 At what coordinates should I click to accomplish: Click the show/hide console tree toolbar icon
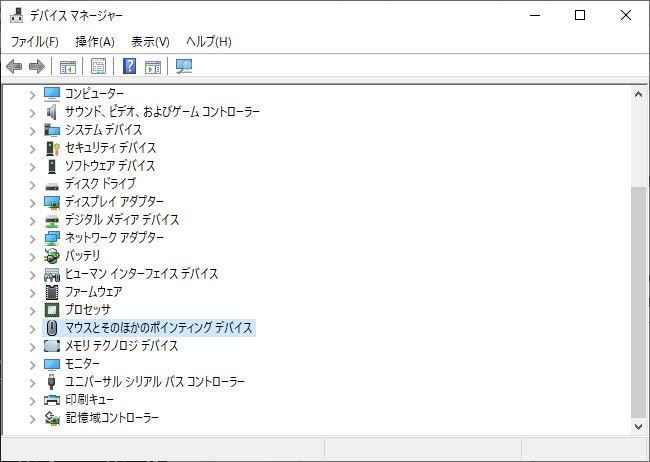pos(68,66)
